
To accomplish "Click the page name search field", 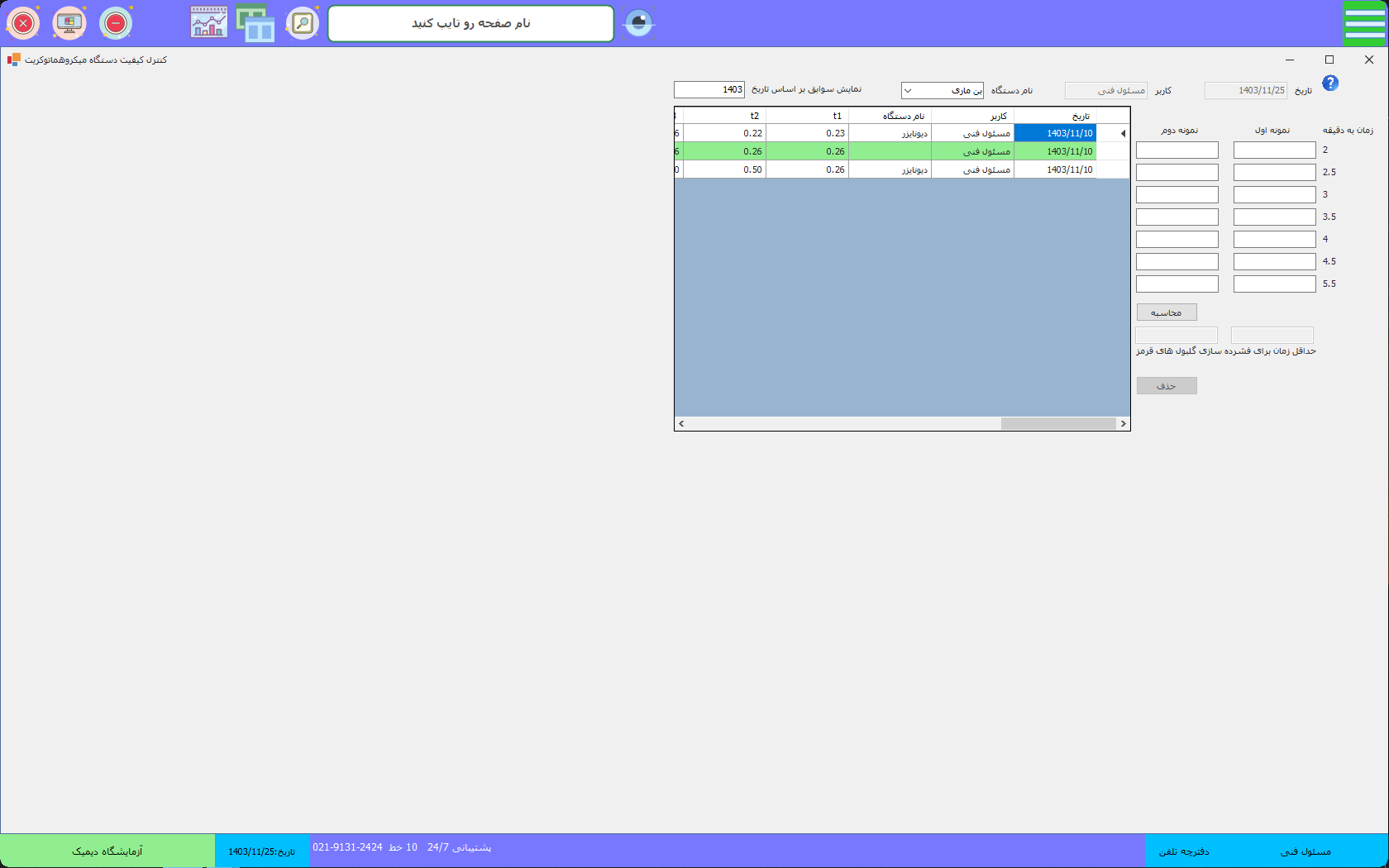I will tap(470, 23).
